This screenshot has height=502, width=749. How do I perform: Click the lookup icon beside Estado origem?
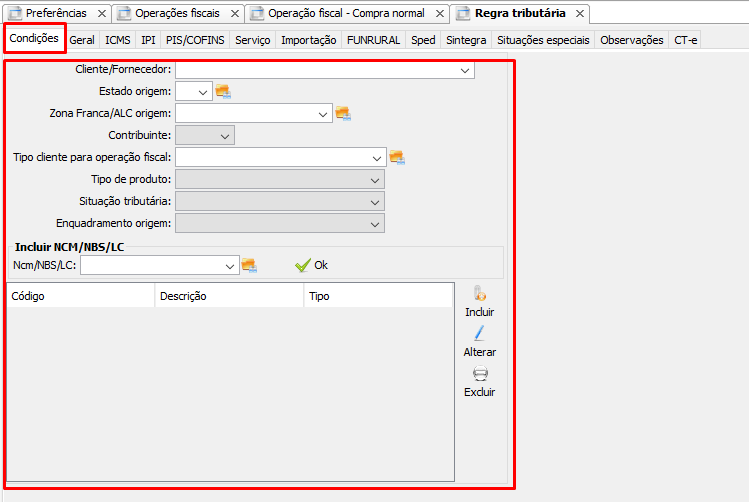tap(222, 92)
